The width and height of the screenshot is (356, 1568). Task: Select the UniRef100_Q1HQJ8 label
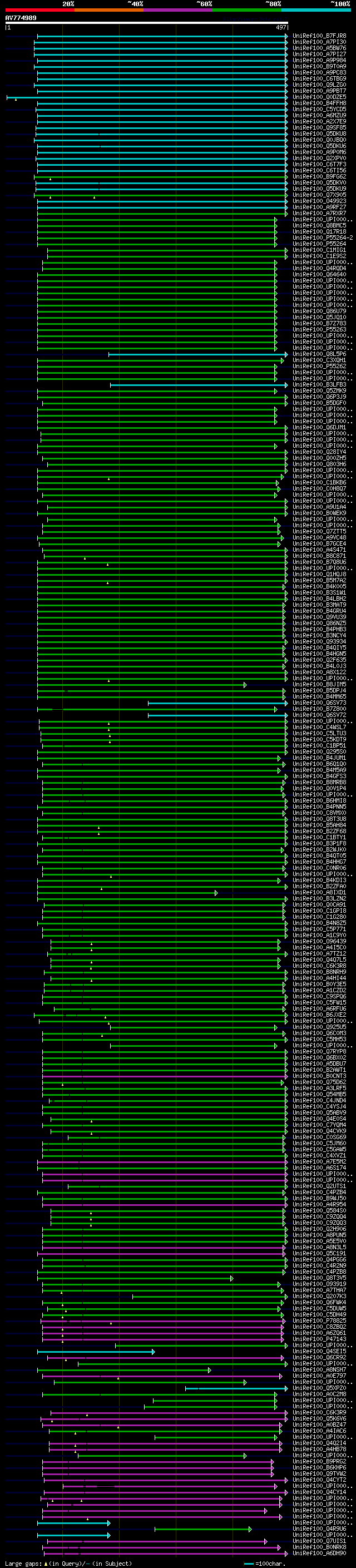tap(319, 574)
